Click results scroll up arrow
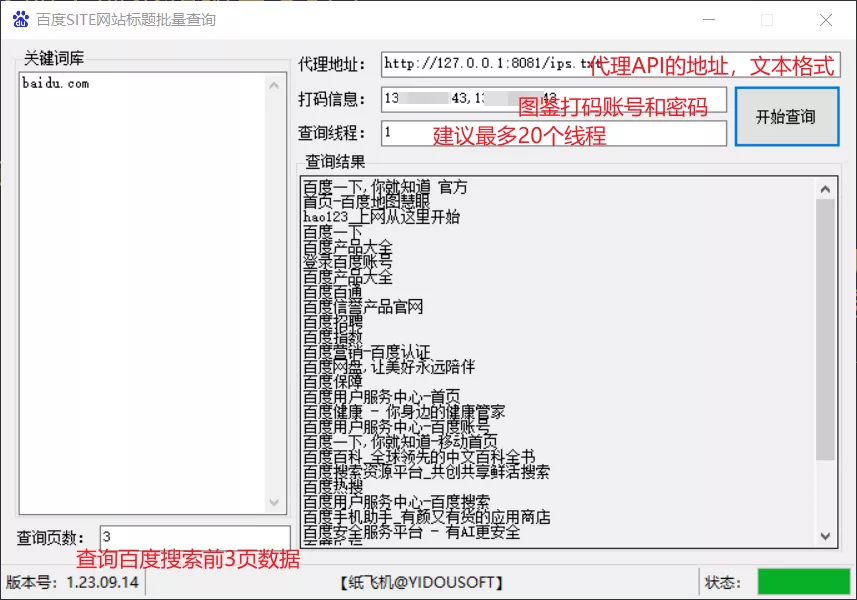Image resolution: width=857 pixels, height=600 pixels. (x=825, y=189)
